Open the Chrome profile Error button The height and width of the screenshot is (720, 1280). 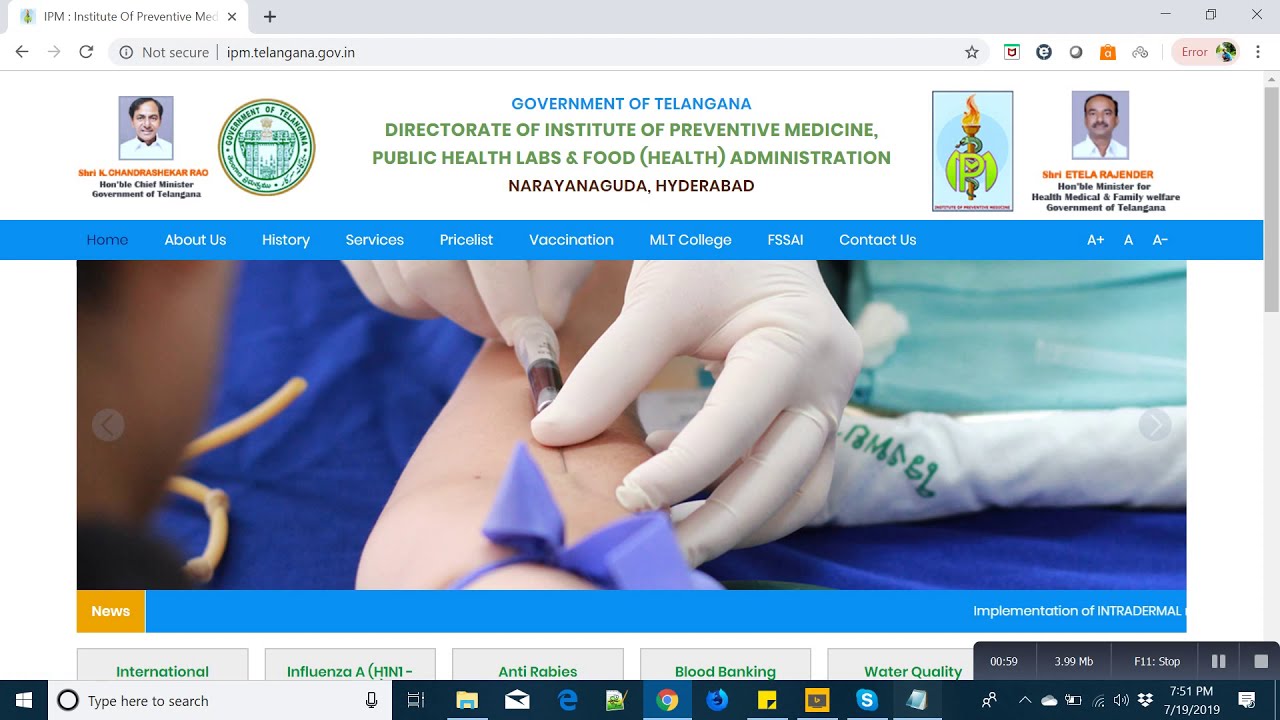pyautogui.click(x=1205, y=52)
